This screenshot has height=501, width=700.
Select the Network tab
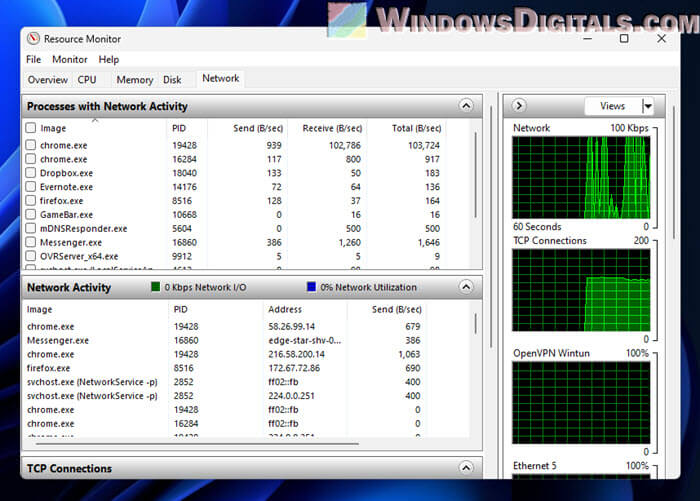pos(221,79)
